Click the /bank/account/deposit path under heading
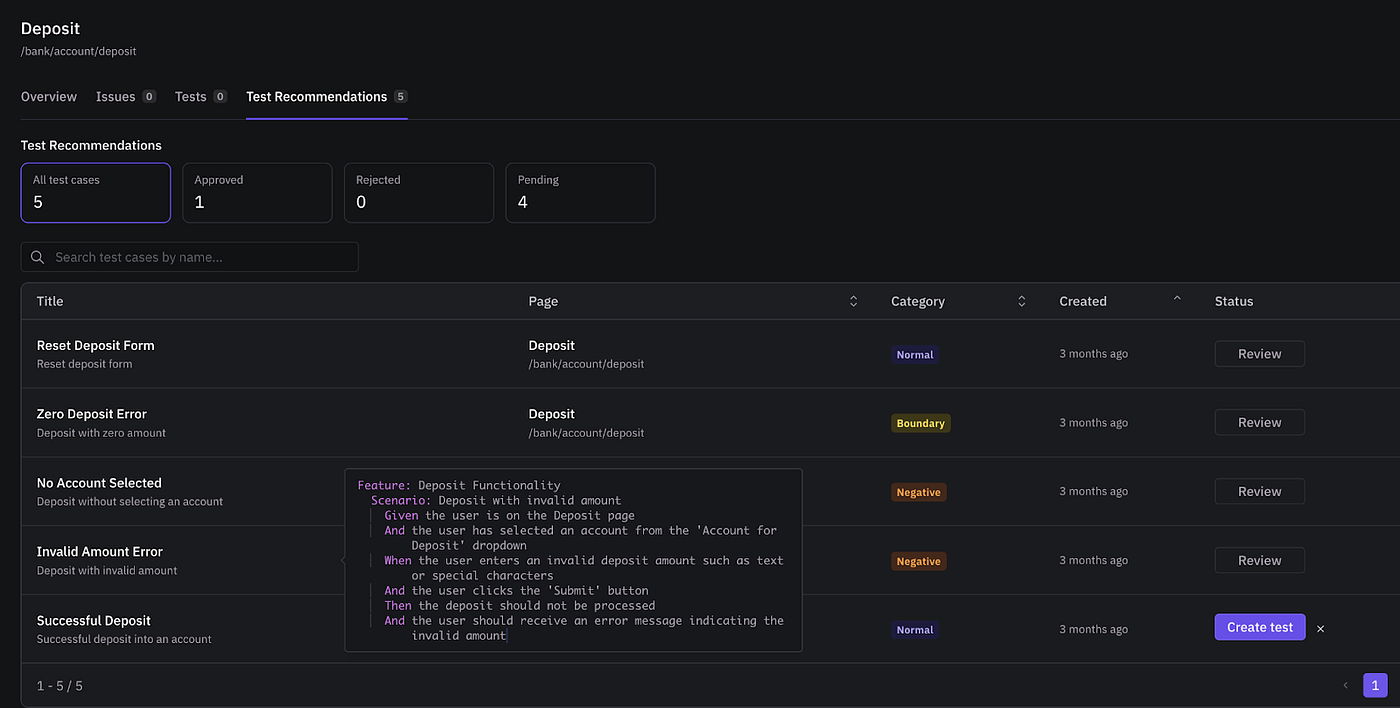1400x708 pixels. [x=79, y=51]
